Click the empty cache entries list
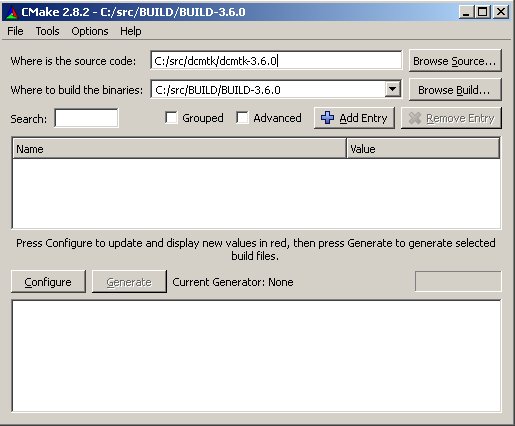 [256, 193]
